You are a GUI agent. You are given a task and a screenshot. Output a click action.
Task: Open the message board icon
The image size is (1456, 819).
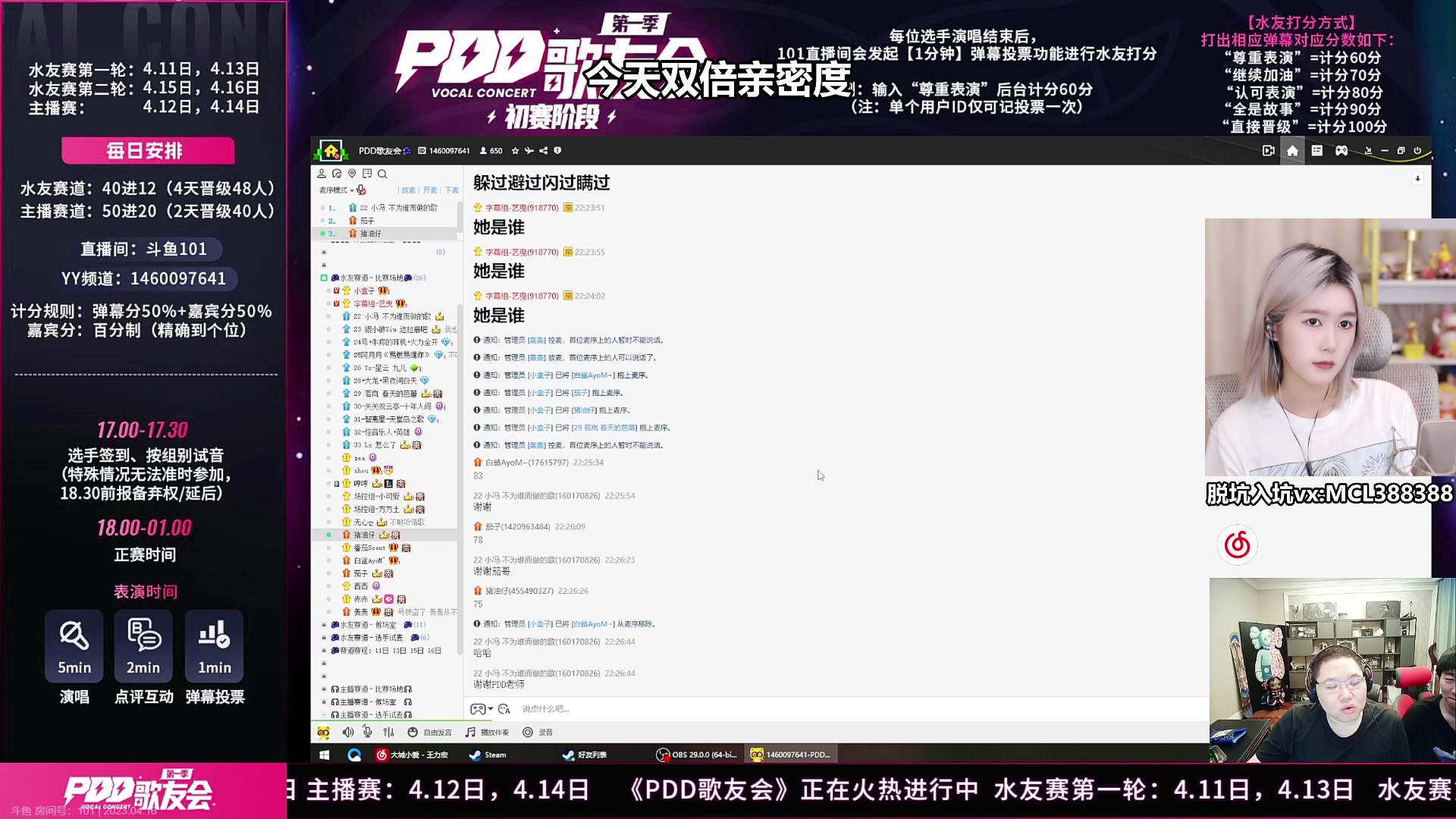coord(367,174)
